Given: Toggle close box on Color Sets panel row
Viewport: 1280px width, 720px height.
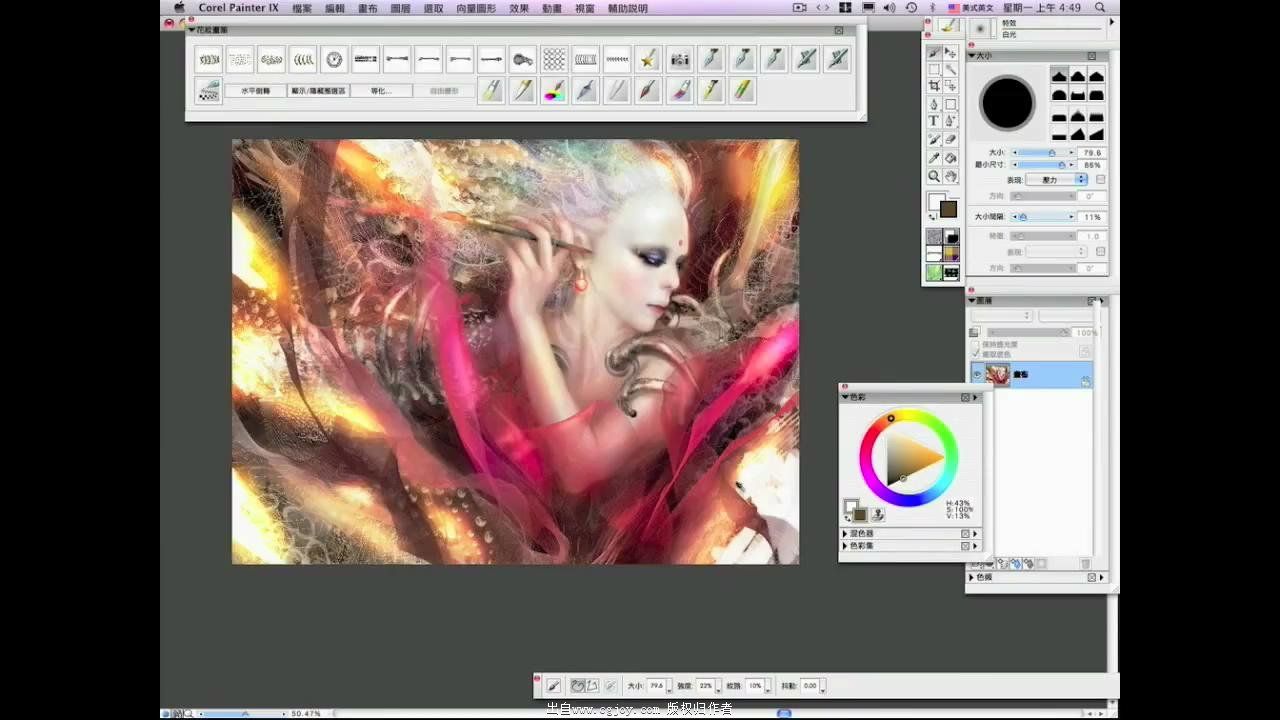Looking at the screenshot, I should coord(965,546).
